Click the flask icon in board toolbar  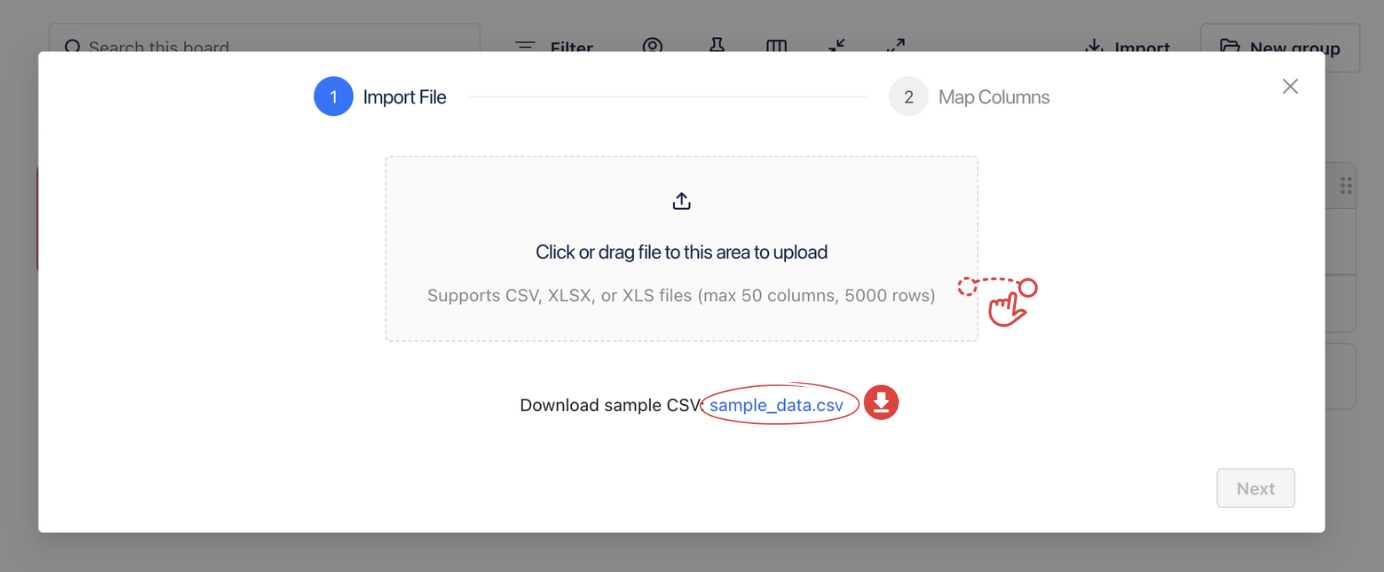click(x=716, y=46)
